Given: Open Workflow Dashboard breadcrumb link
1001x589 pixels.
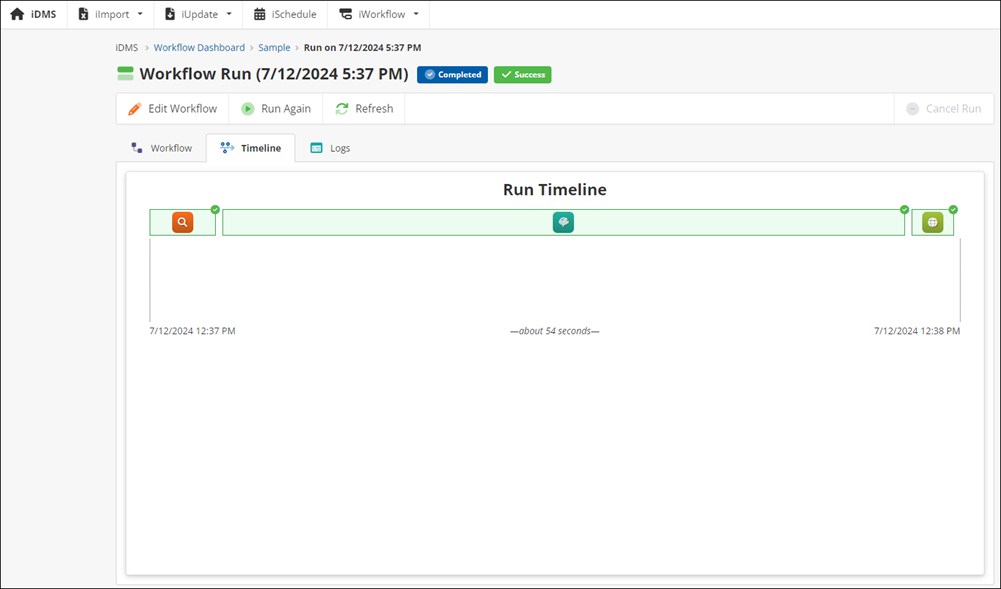Looking at the screenshot, I should click(x=199, y=47).
